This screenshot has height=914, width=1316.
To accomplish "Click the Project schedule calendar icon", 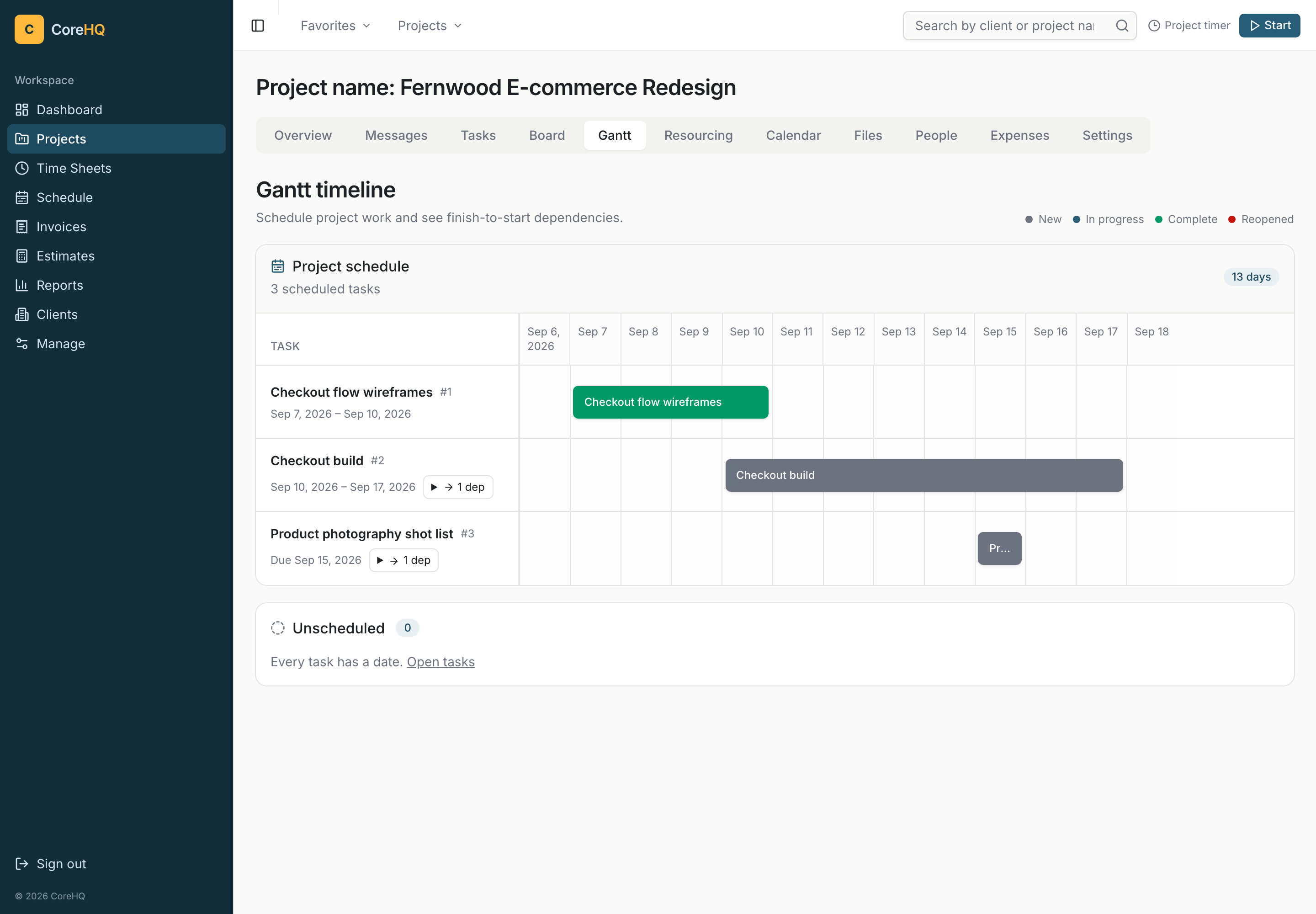I will pyautogui.click(x=278, y=266).
